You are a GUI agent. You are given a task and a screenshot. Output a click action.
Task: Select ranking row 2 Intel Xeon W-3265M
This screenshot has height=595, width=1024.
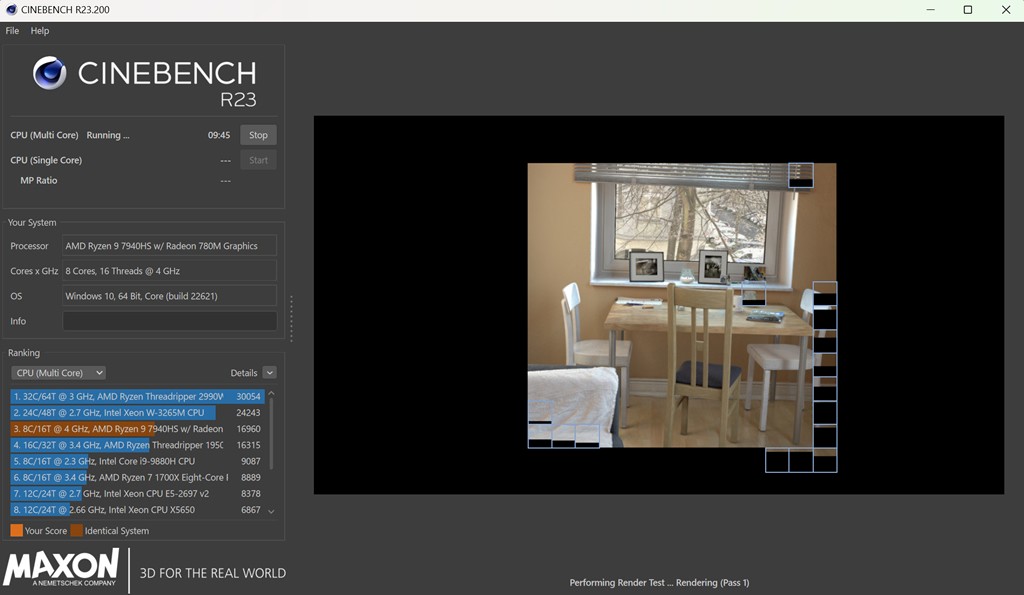coord(137,413)
